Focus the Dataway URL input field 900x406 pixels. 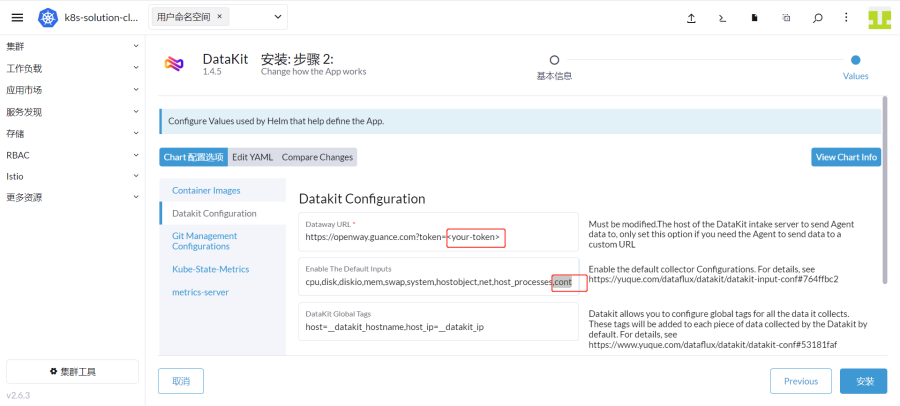pyautogui.click(x=439, y=232)
